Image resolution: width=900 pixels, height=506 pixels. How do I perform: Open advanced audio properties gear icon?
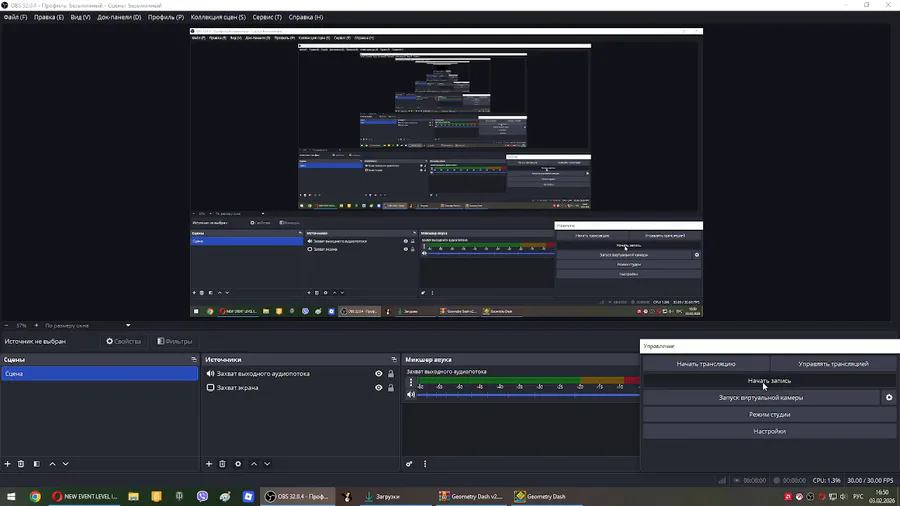[x=409, y=464]
